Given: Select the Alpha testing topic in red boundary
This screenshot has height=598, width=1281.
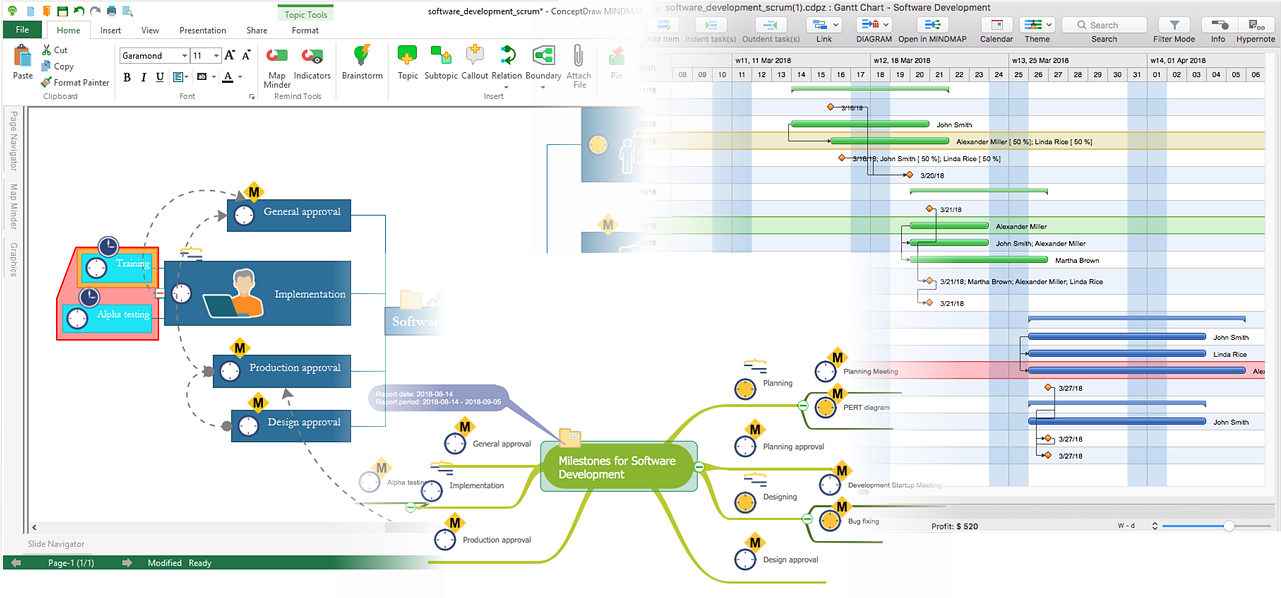Looking at the screenshot, I should [x=108, y=316].
